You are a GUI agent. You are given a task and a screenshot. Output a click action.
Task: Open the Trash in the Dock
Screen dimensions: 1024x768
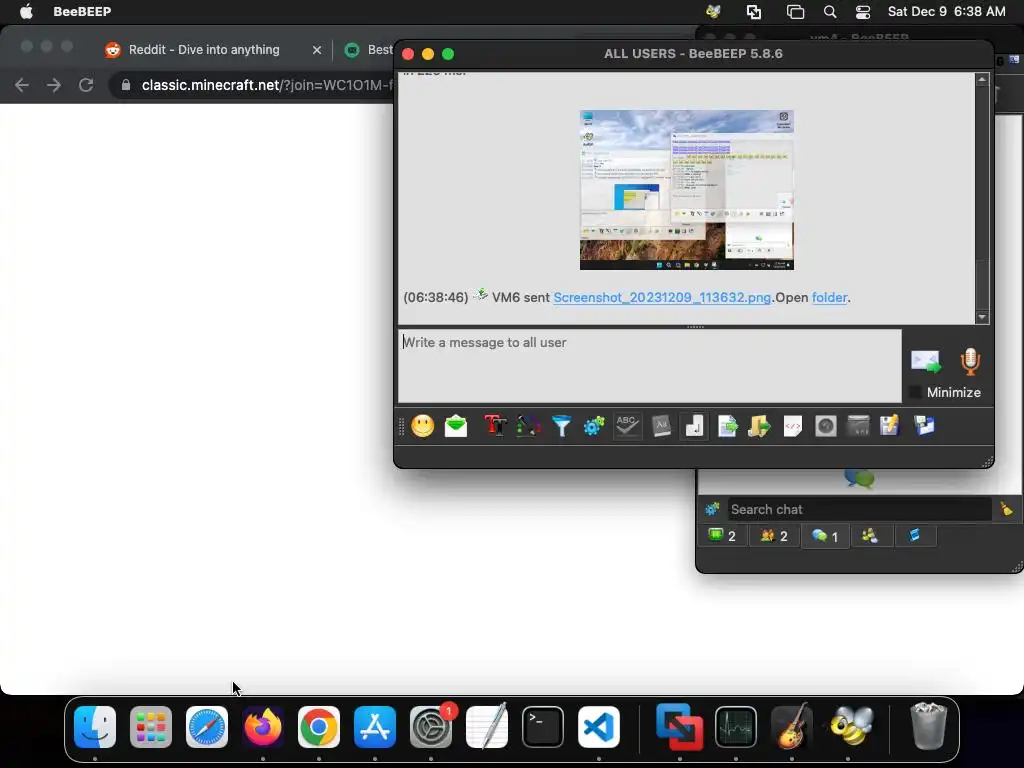tap(928, 726)
